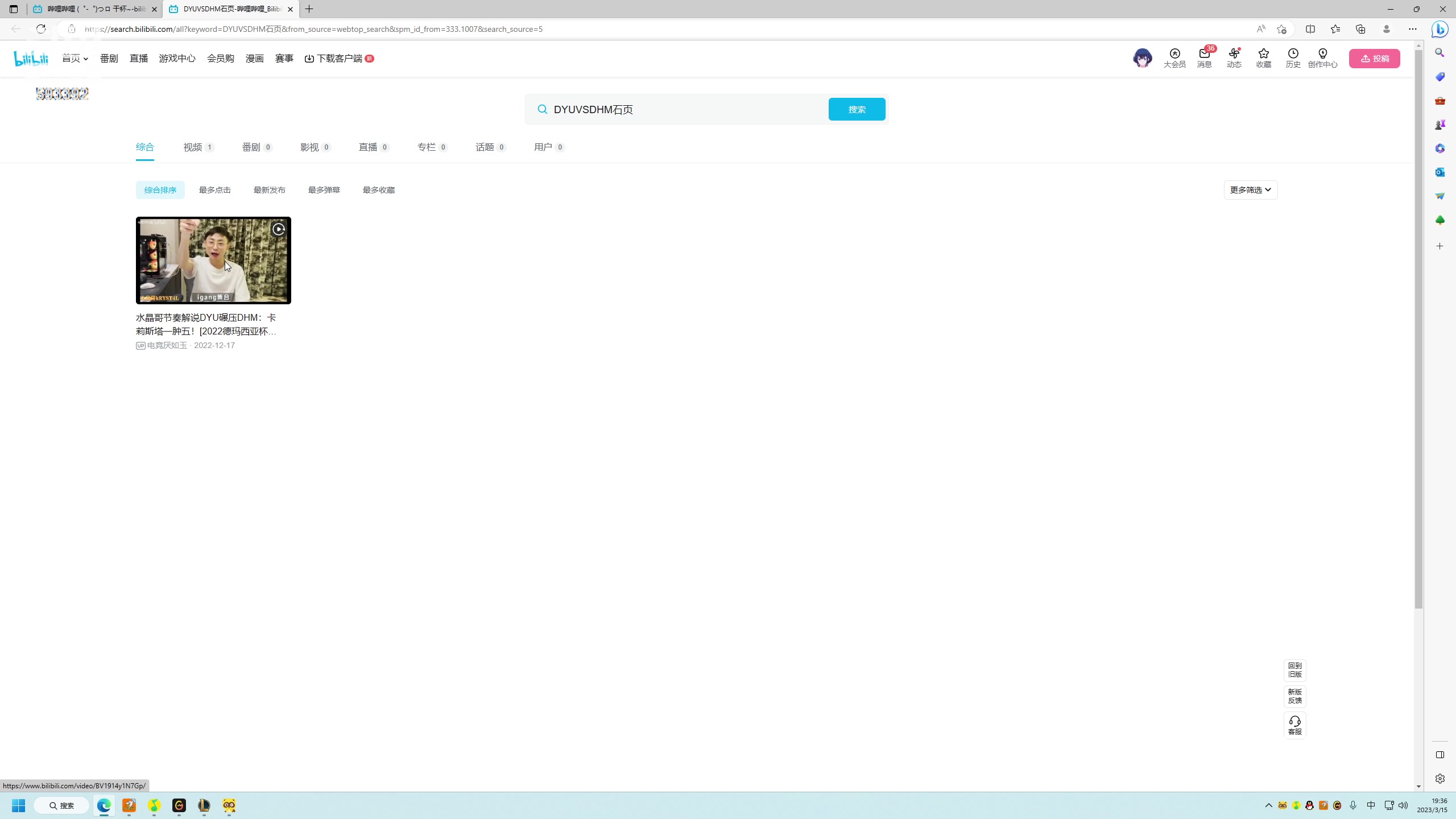Switch to the 直播 results tab
This screenshot has width=1456, height=819.
pos(374,147)
